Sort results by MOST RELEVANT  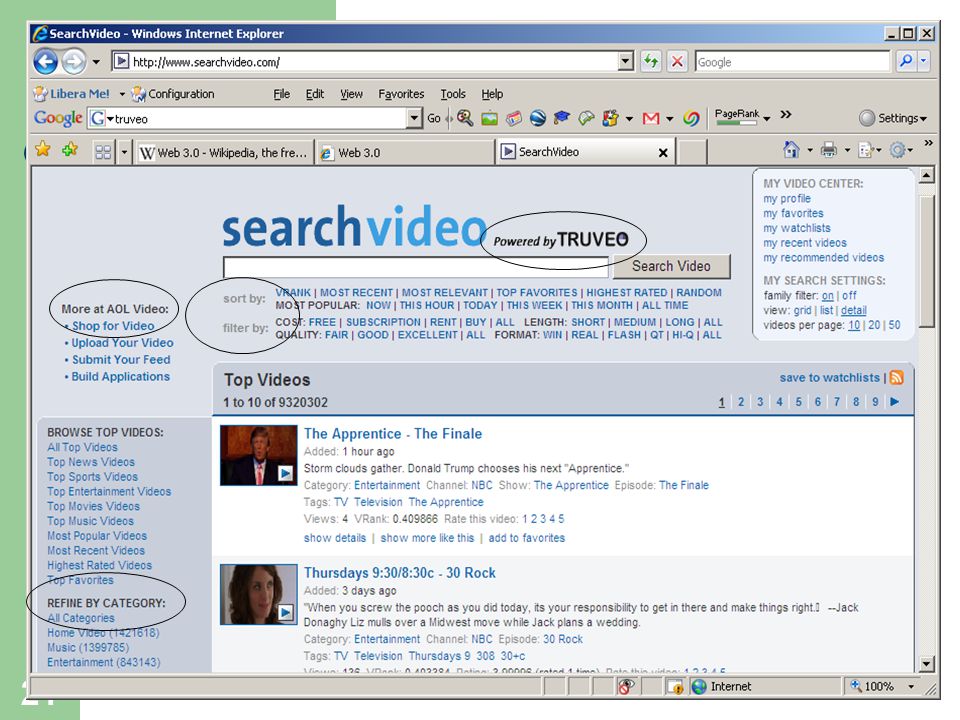(x=444, y=293)
